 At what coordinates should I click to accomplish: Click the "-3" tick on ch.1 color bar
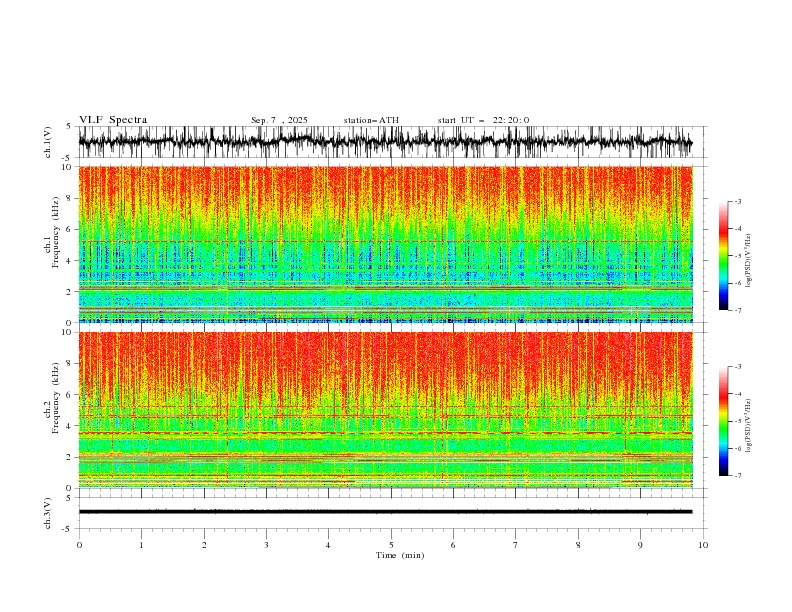[737, 201]
